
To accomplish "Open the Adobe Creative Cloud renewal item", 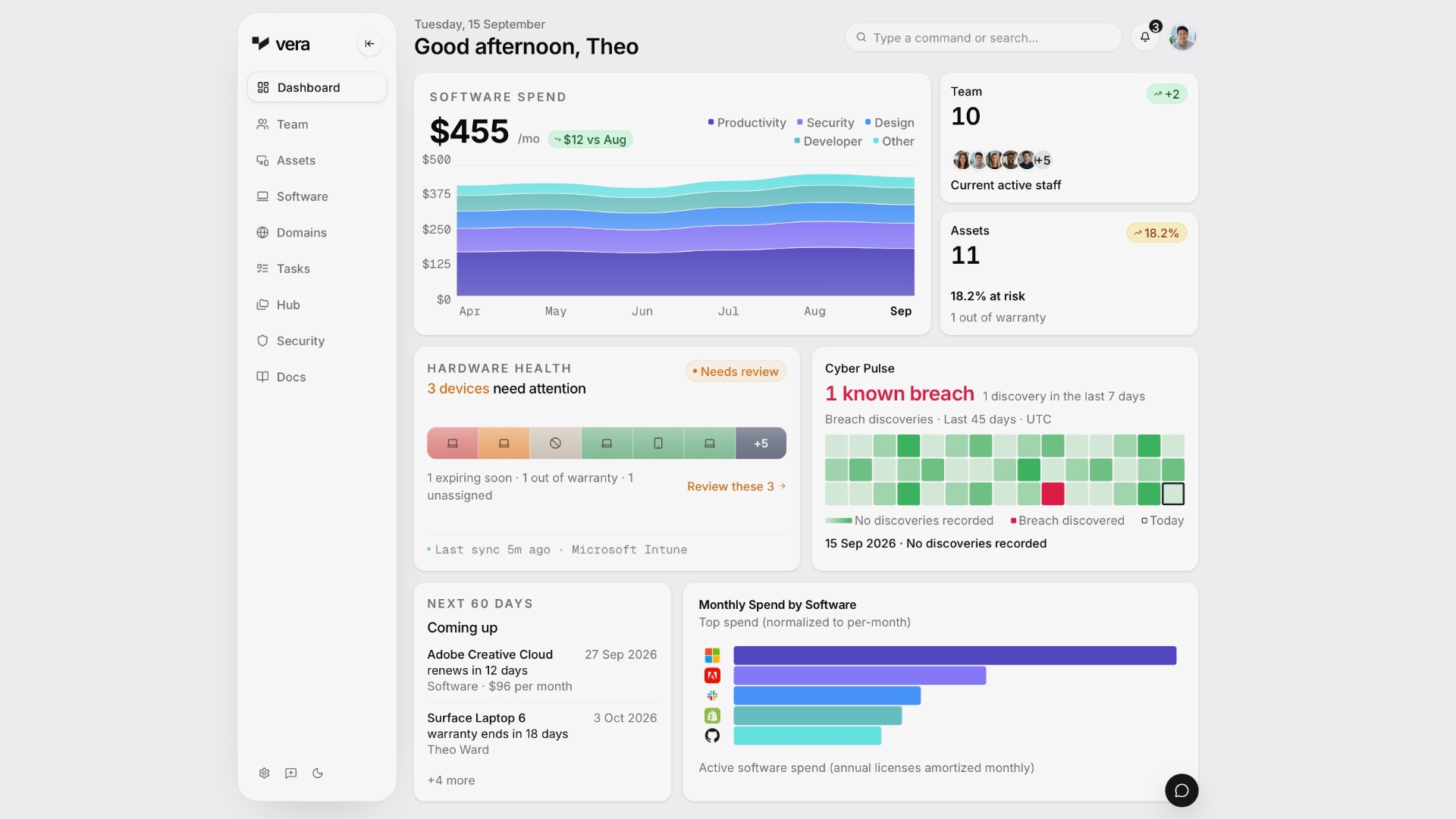I will [x=541, y=670].
